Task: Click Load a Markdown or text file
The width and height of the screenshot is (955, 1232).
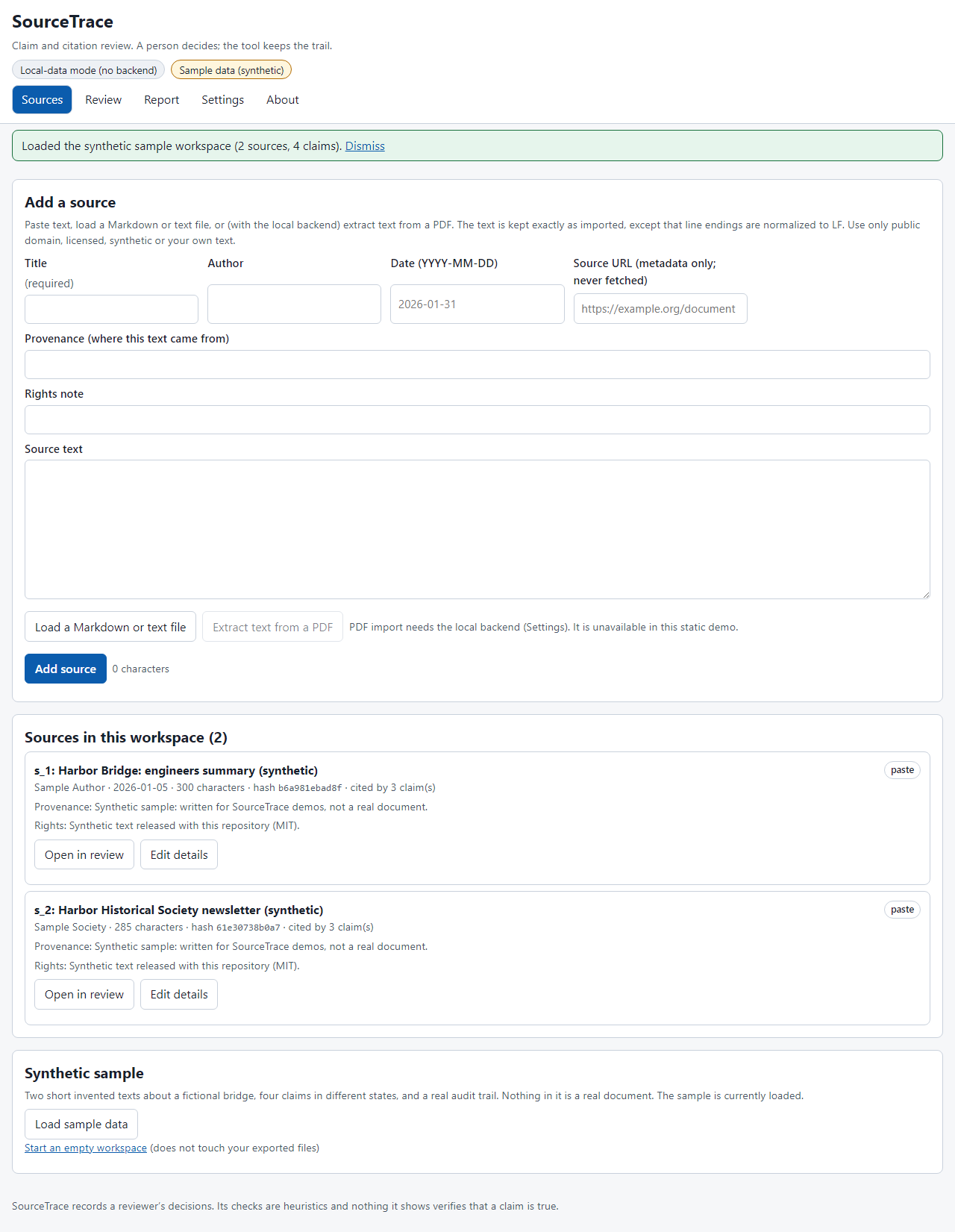Action: pos(110,627)
